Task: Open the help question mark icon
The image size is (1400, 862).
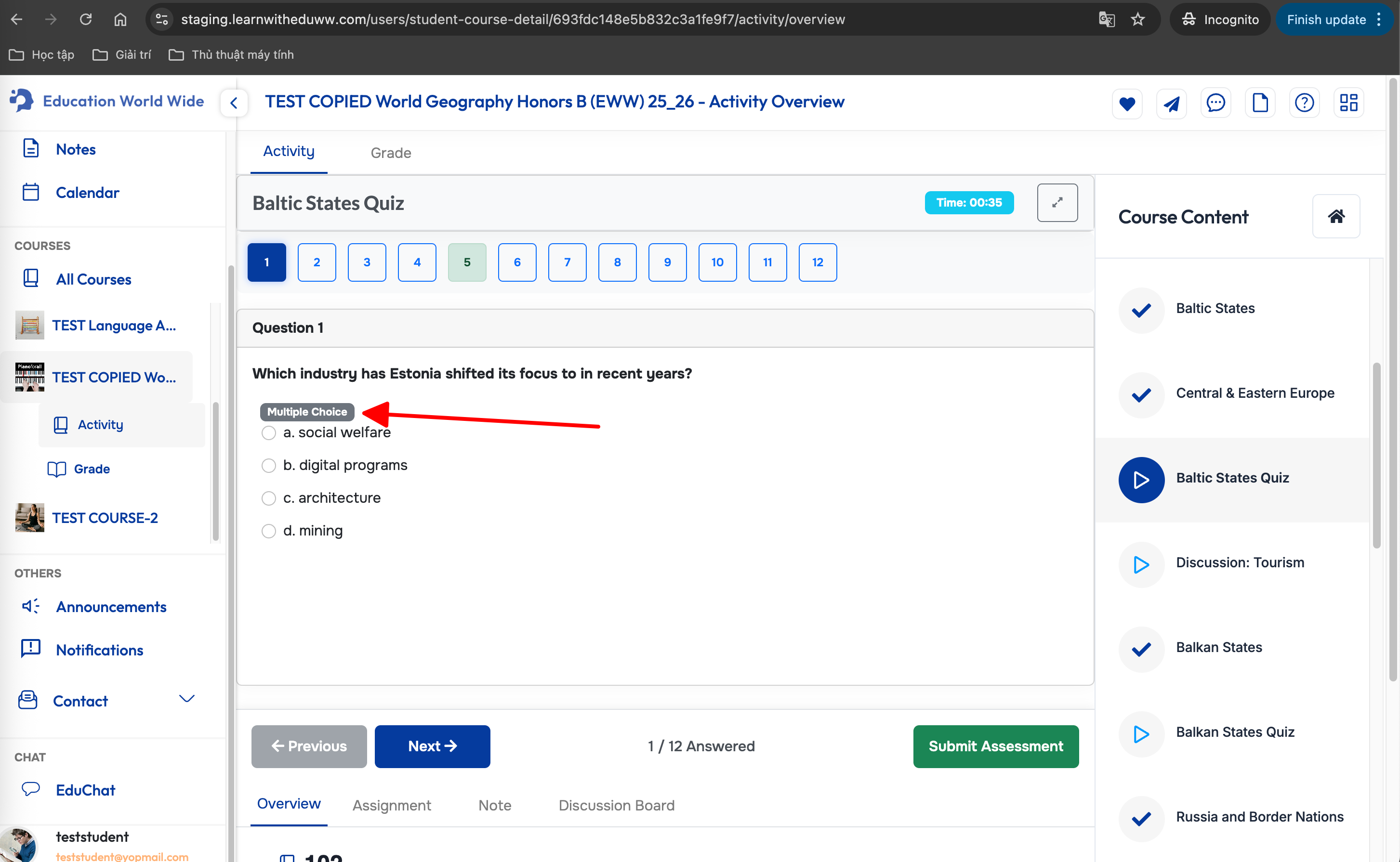Action: (1304, 103)
